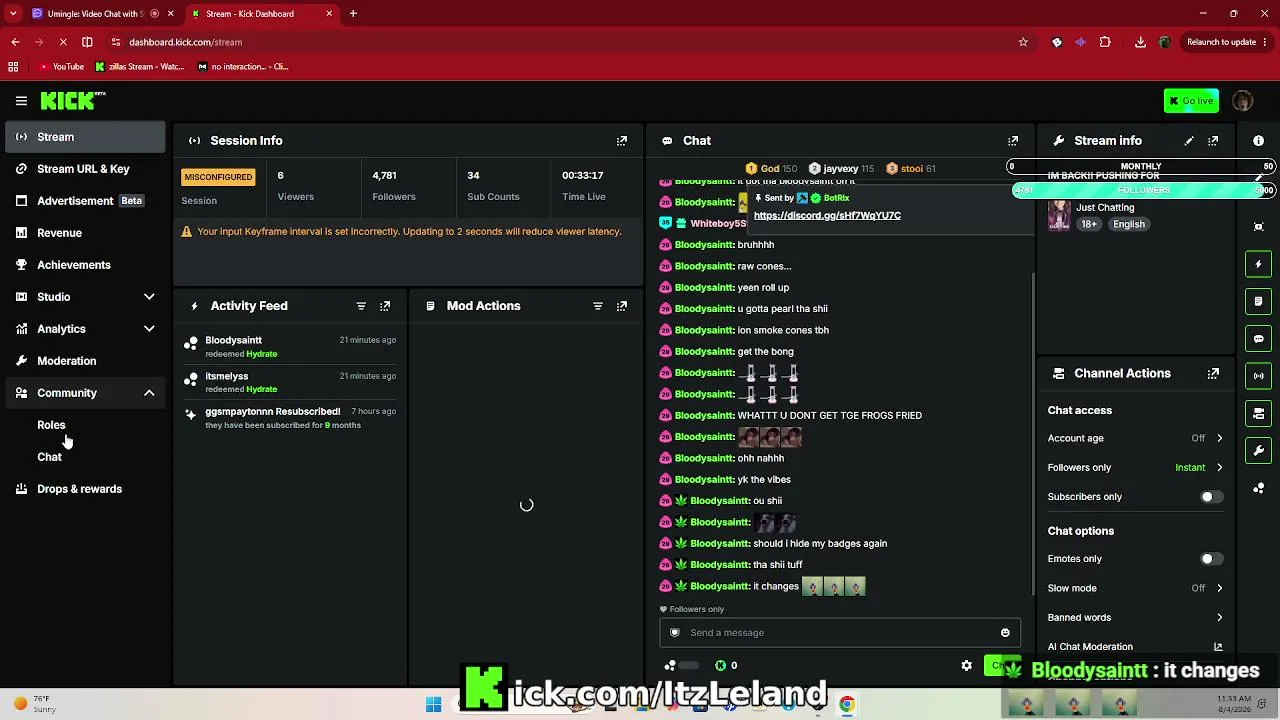Click itsmelyss in Activity Feed
This screenshot has width=1280, height=720.
226,377
